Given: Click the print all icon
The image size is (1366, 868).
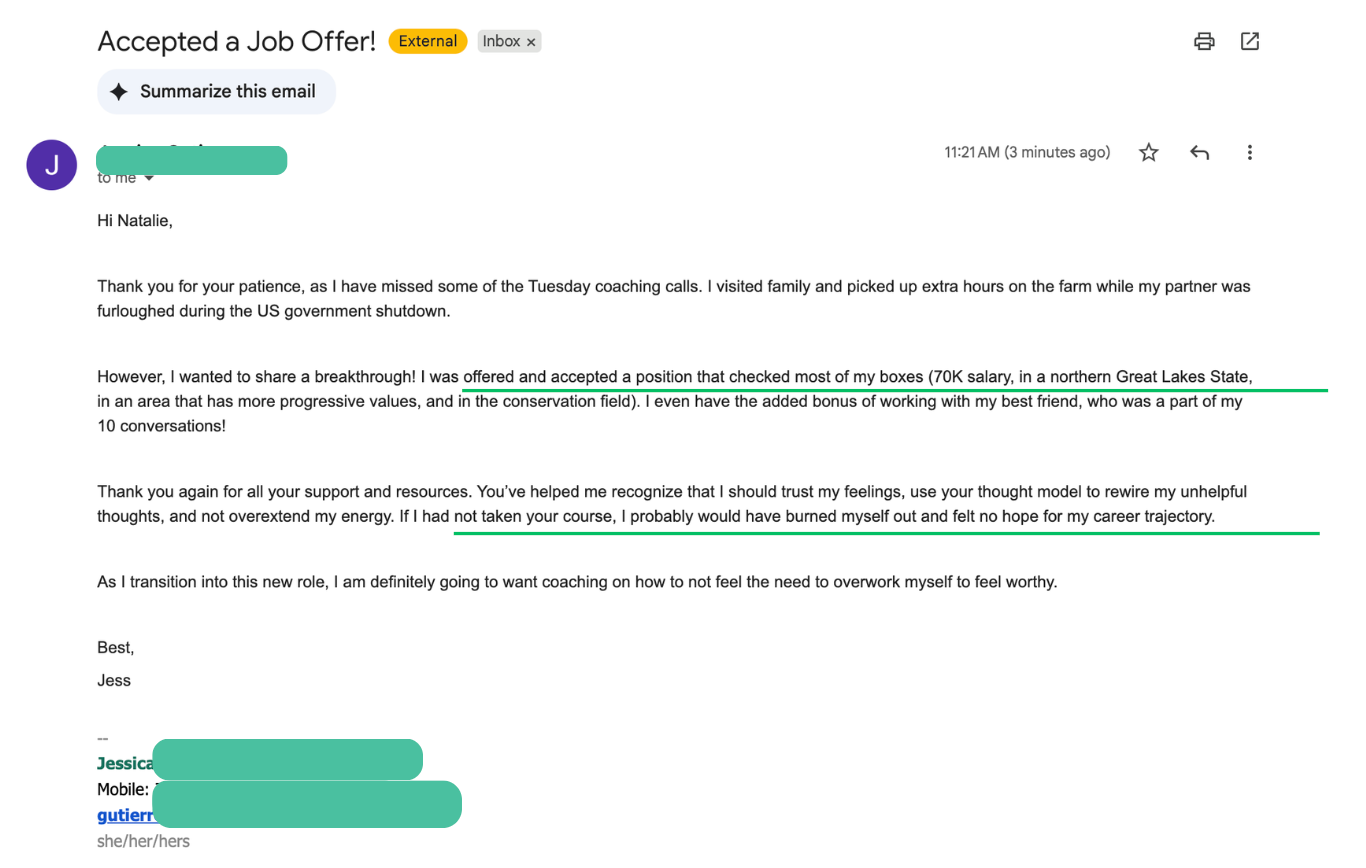Looking at the screenshot, I should coord(1204,41).
